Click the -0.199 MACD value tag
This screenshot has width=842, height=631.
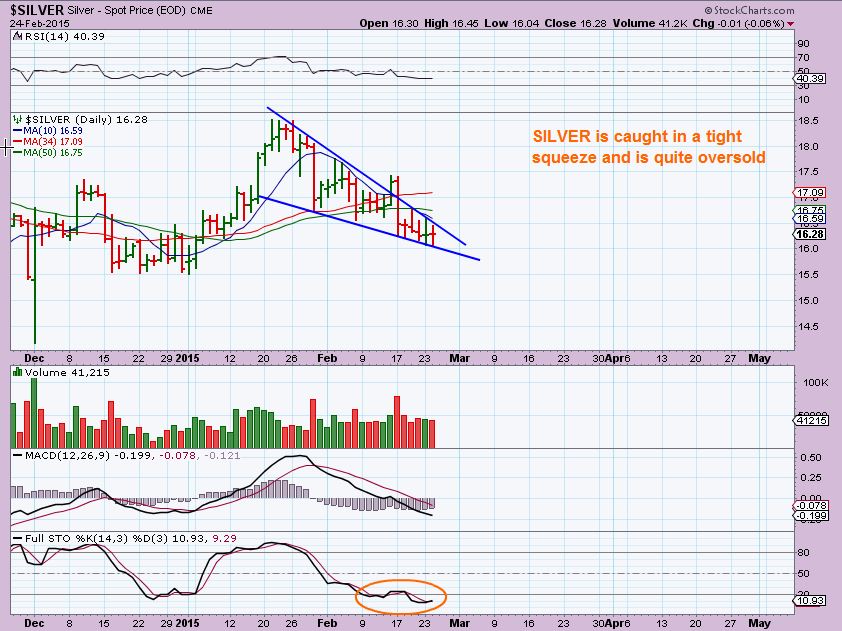click(811, 516)
